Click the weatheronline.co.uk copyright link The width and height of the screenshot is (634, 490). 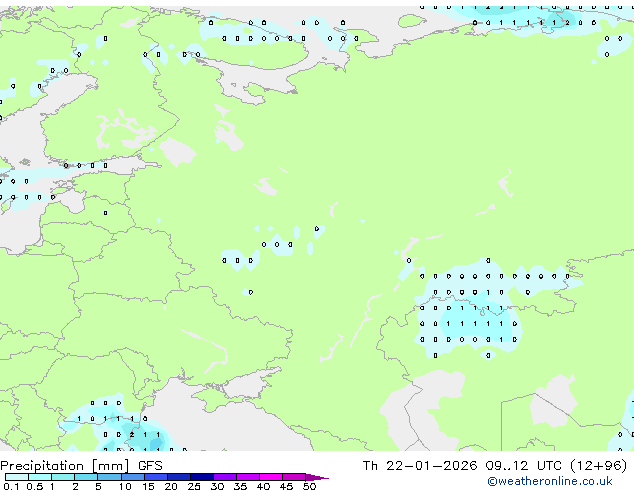click(x=549, y=481)
